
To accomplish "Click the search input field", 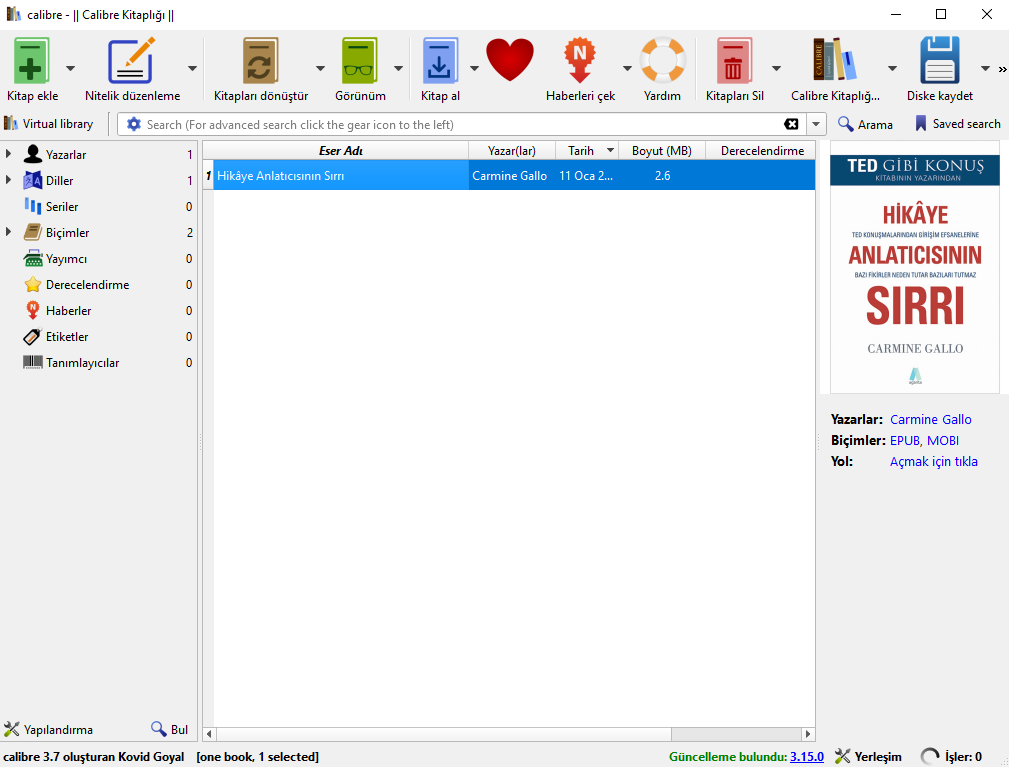I will [x=460, y=124].
